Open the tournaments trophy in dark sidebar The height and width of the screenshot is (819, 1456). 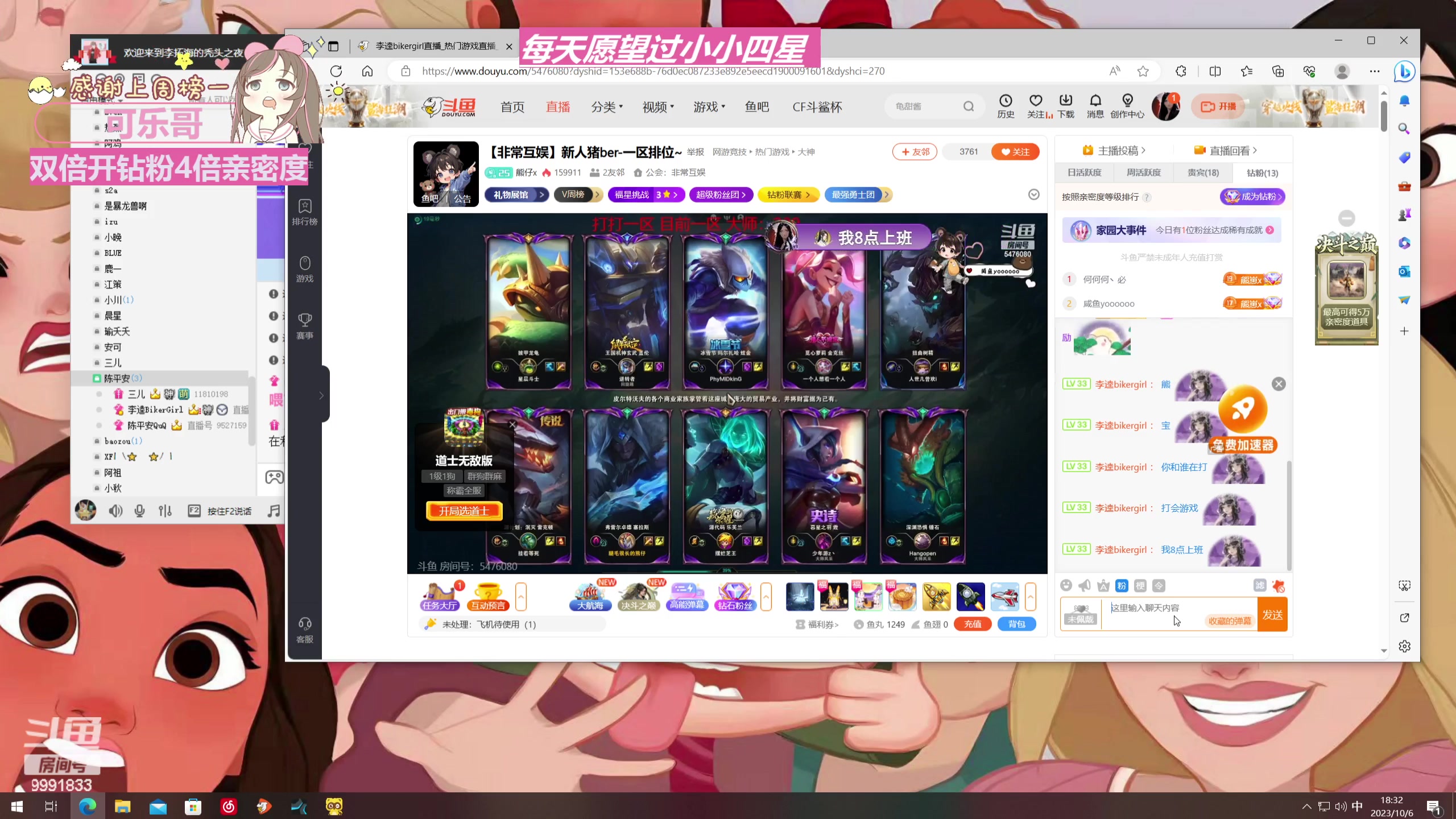click(305, 326)
